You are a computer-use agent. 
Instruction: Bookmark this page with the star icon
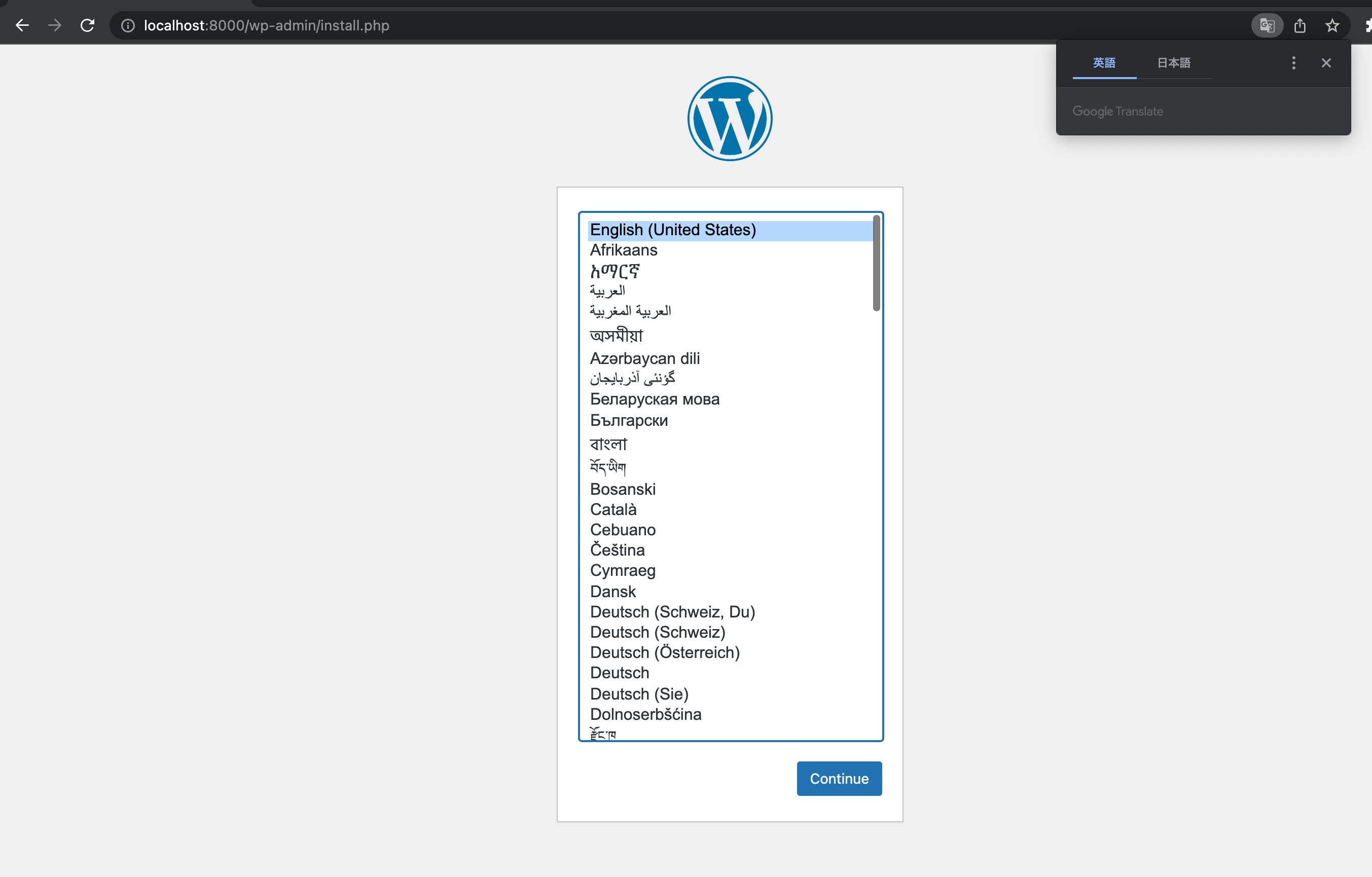pos(1332,26)
